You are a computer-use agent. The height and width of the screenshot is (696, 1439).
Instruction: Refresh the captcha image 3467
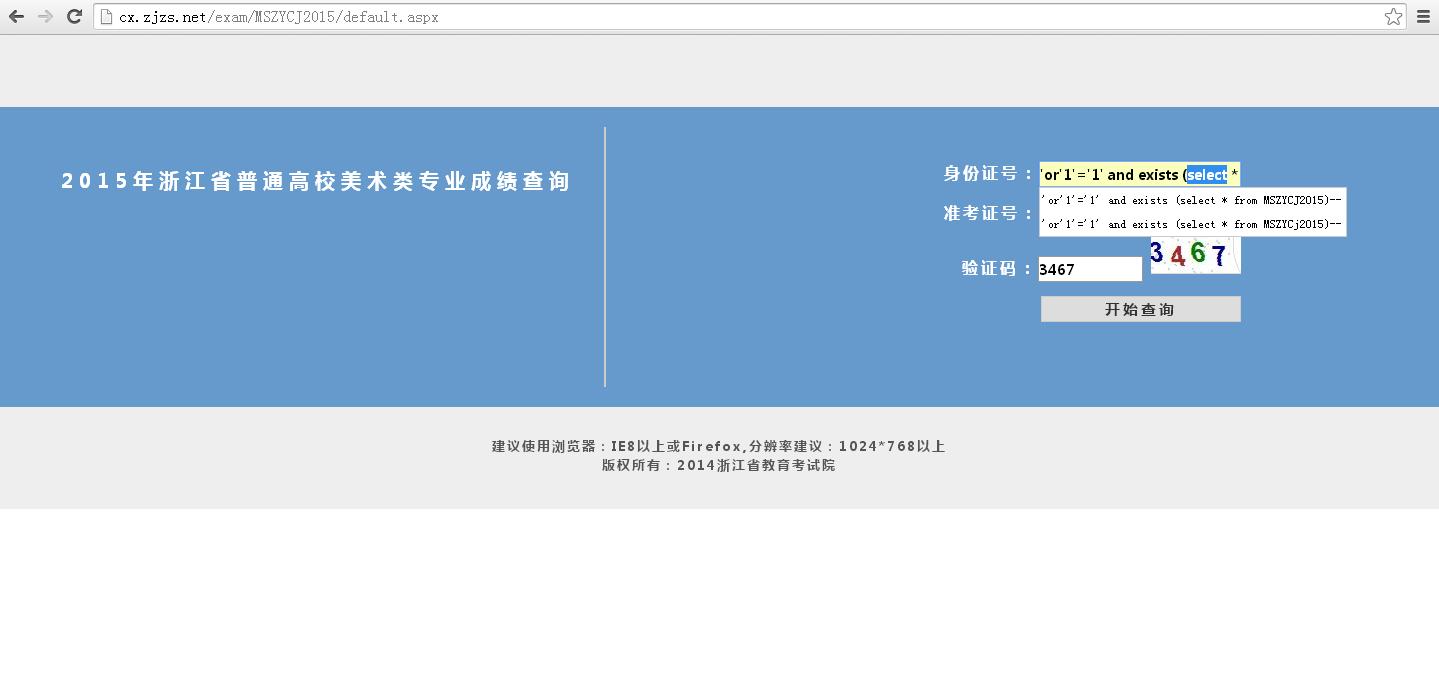pyautogui.click(x=1195, y=255)
